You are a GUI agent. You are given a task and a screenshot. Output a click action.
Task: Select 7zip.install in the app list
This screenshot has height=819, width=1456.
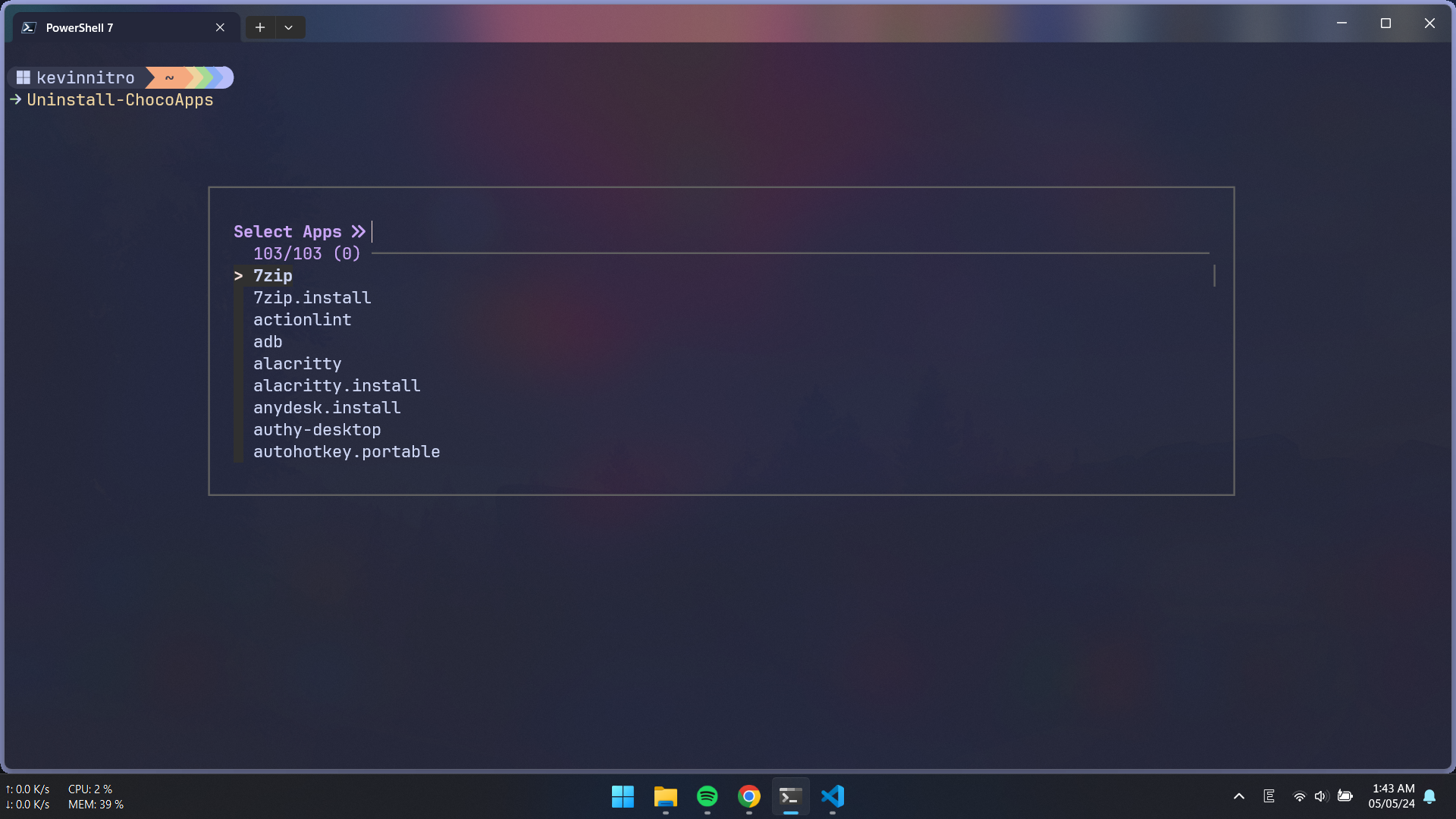pos(312,298)
